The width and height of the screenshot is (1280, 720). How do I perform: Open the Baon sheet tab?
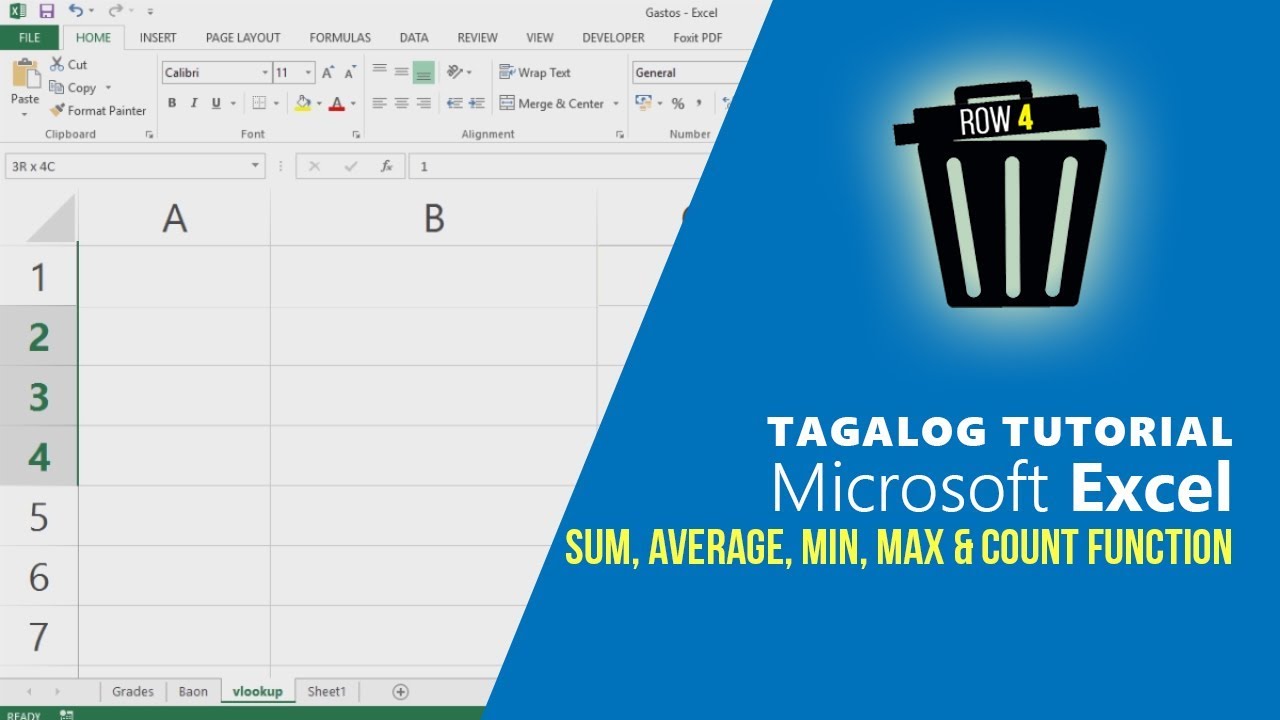pos(193,691)
